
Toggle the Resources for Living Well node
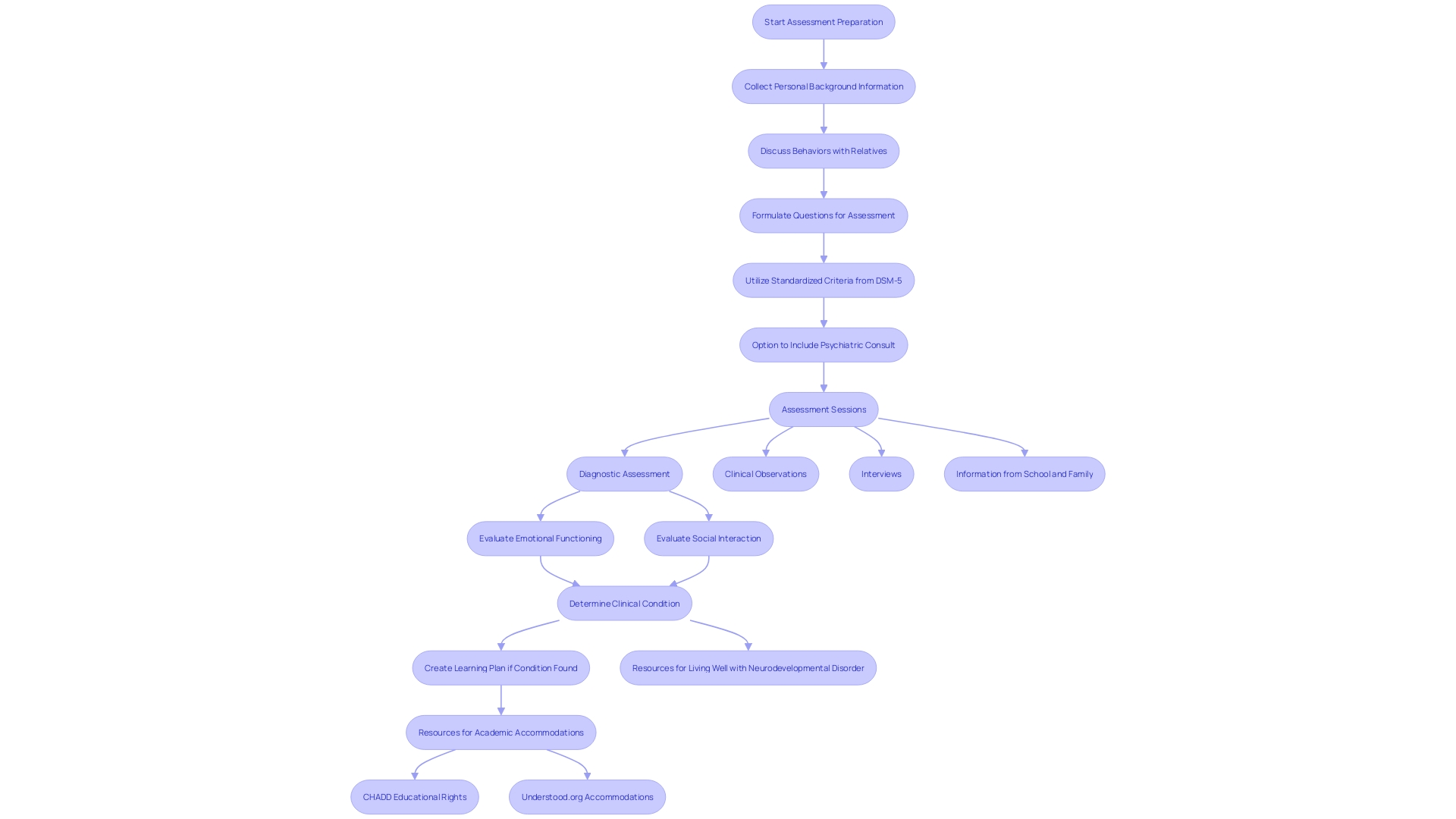[x=748, y=667]
